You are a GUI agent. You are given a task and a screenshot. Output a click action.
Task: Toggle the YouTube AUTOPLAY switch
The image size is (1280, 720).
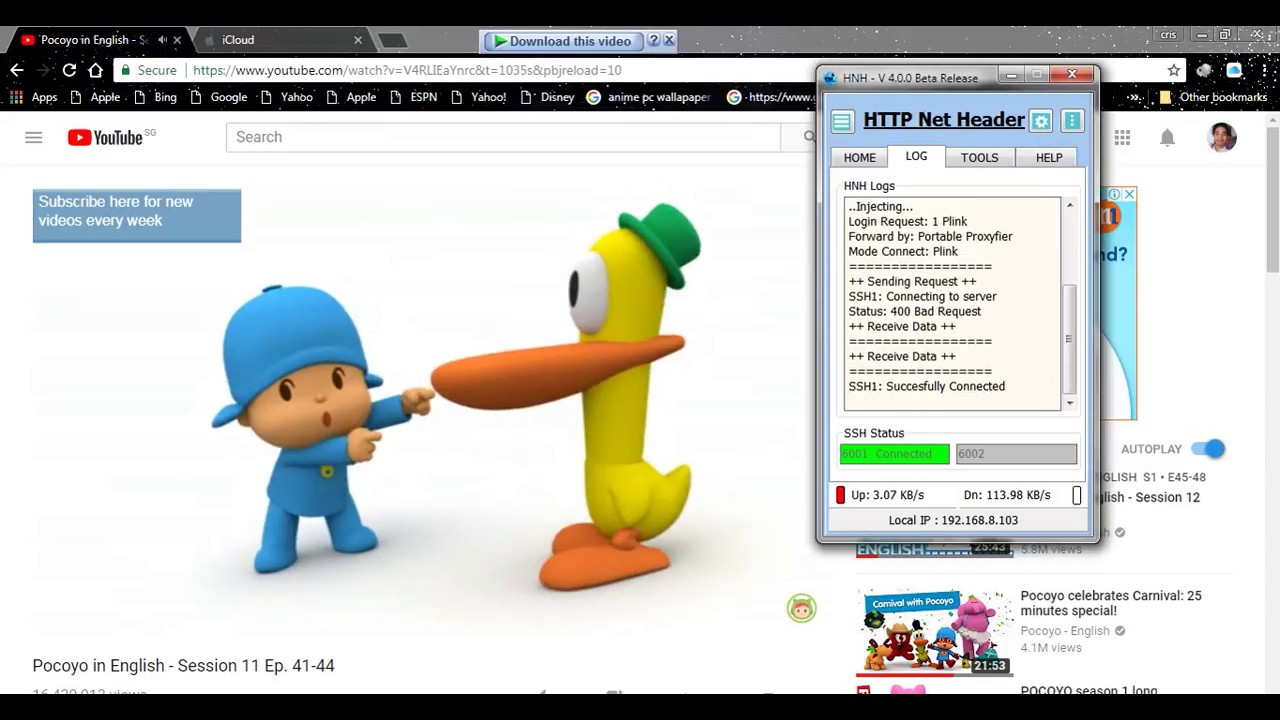[x=1209, y=449]
